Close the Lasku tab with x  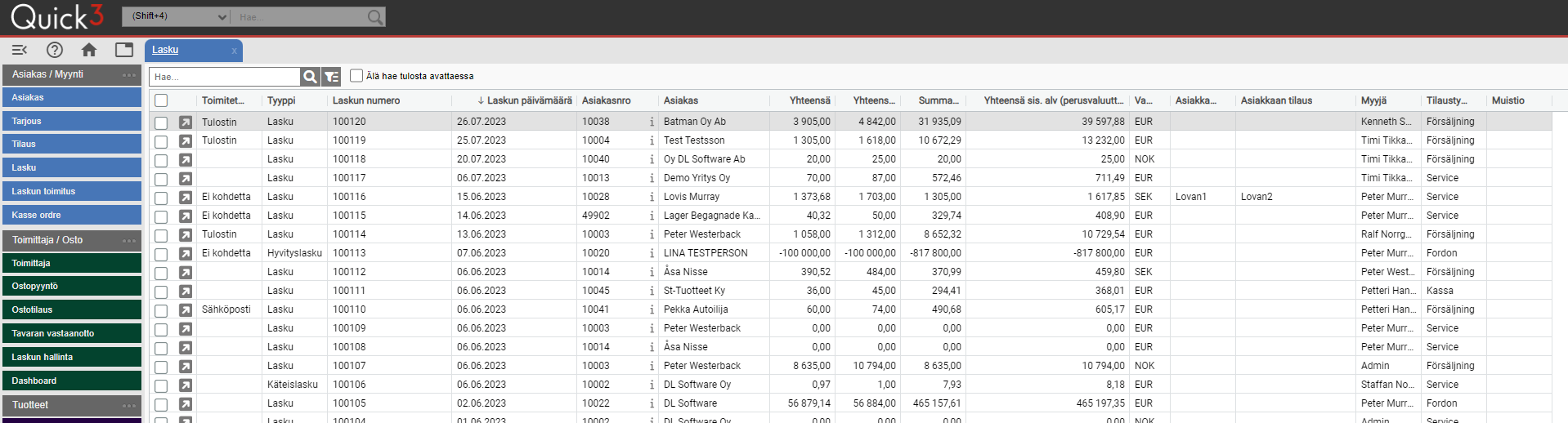coord(234,51)
